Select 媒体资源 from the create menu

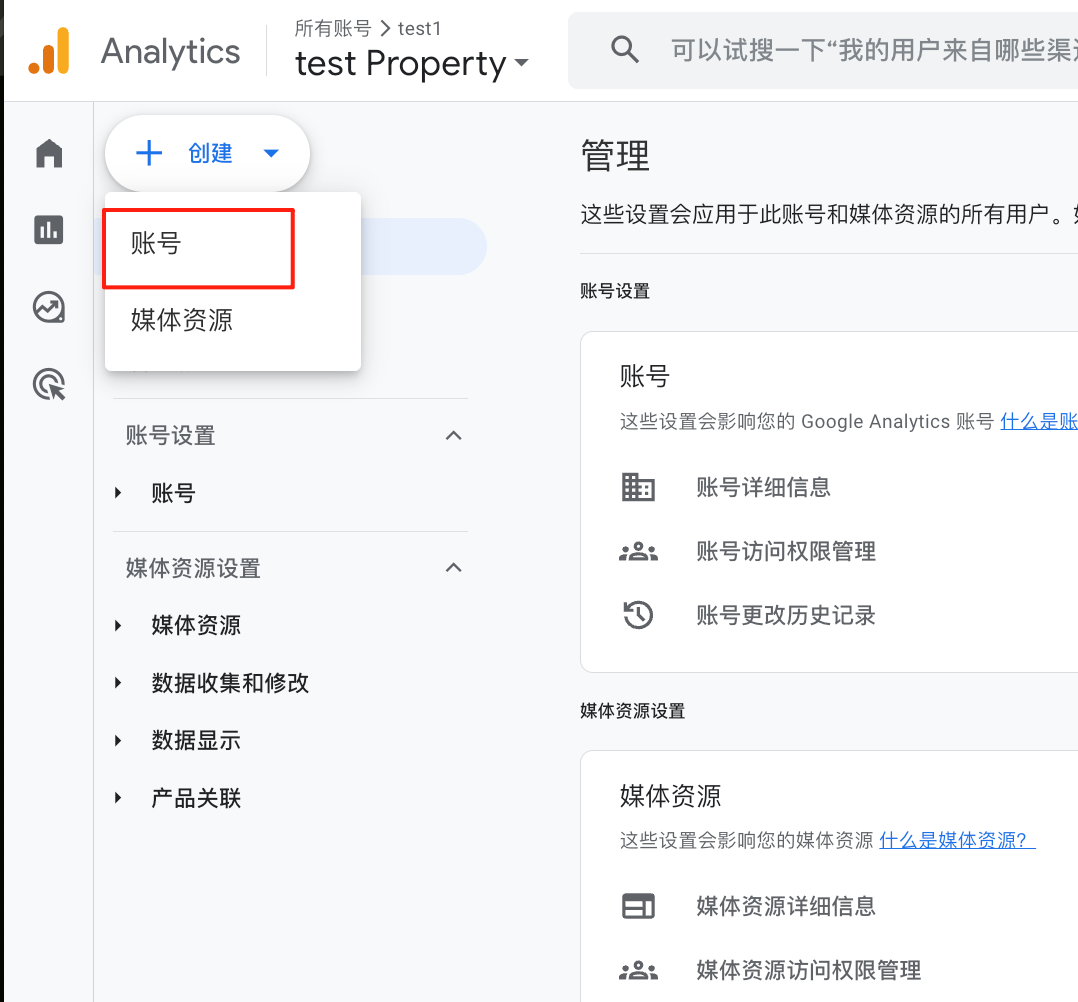pos(182,320)
